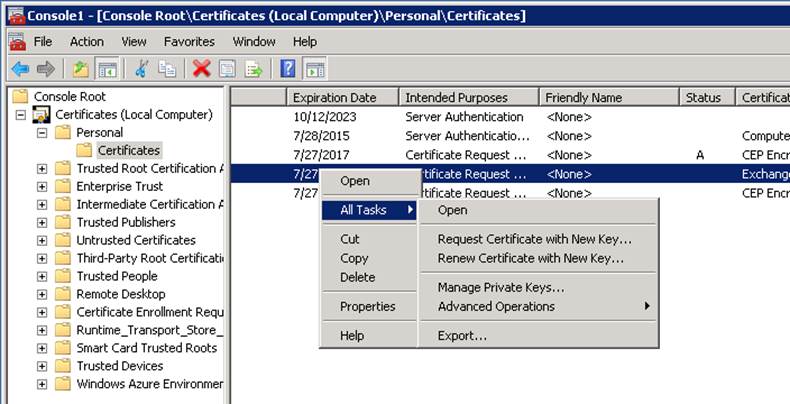
Task: Collapse the Personal folder node
Action: coord(42,133)
